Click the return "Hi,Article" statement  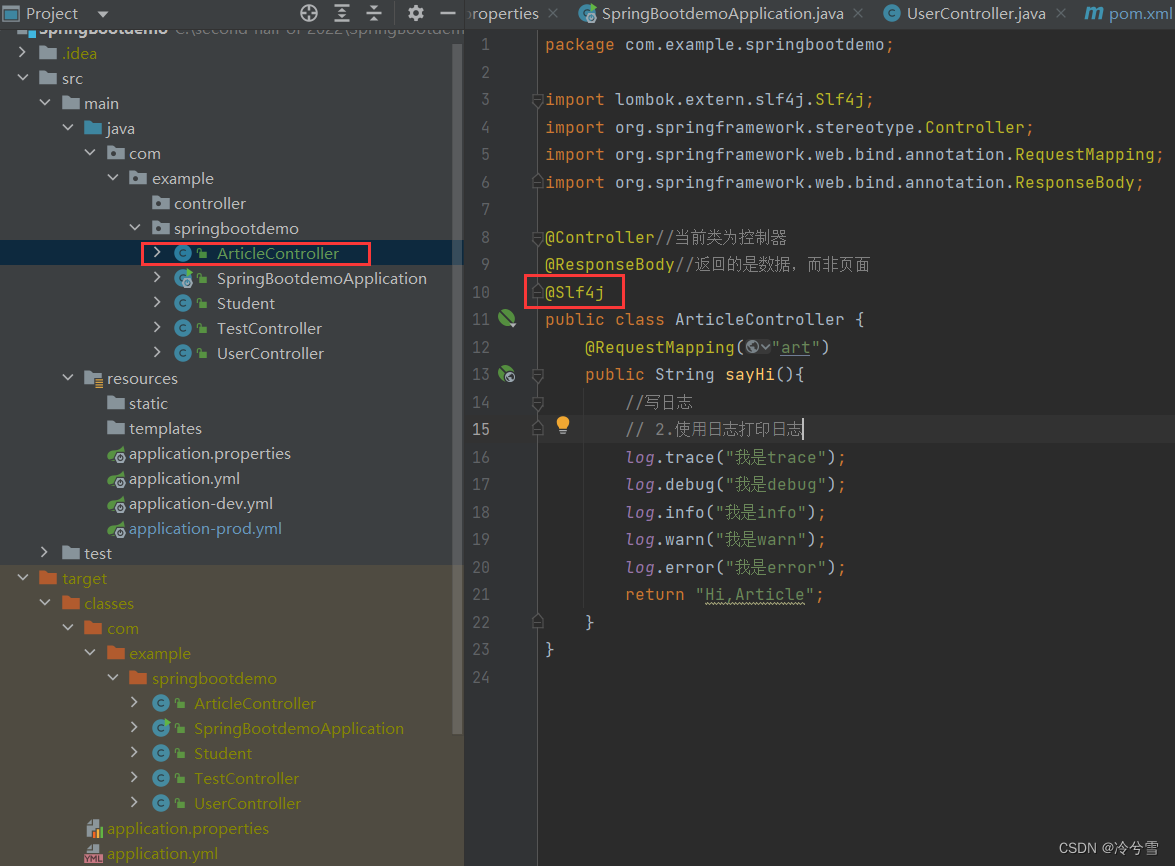click(x=725, y=594)
